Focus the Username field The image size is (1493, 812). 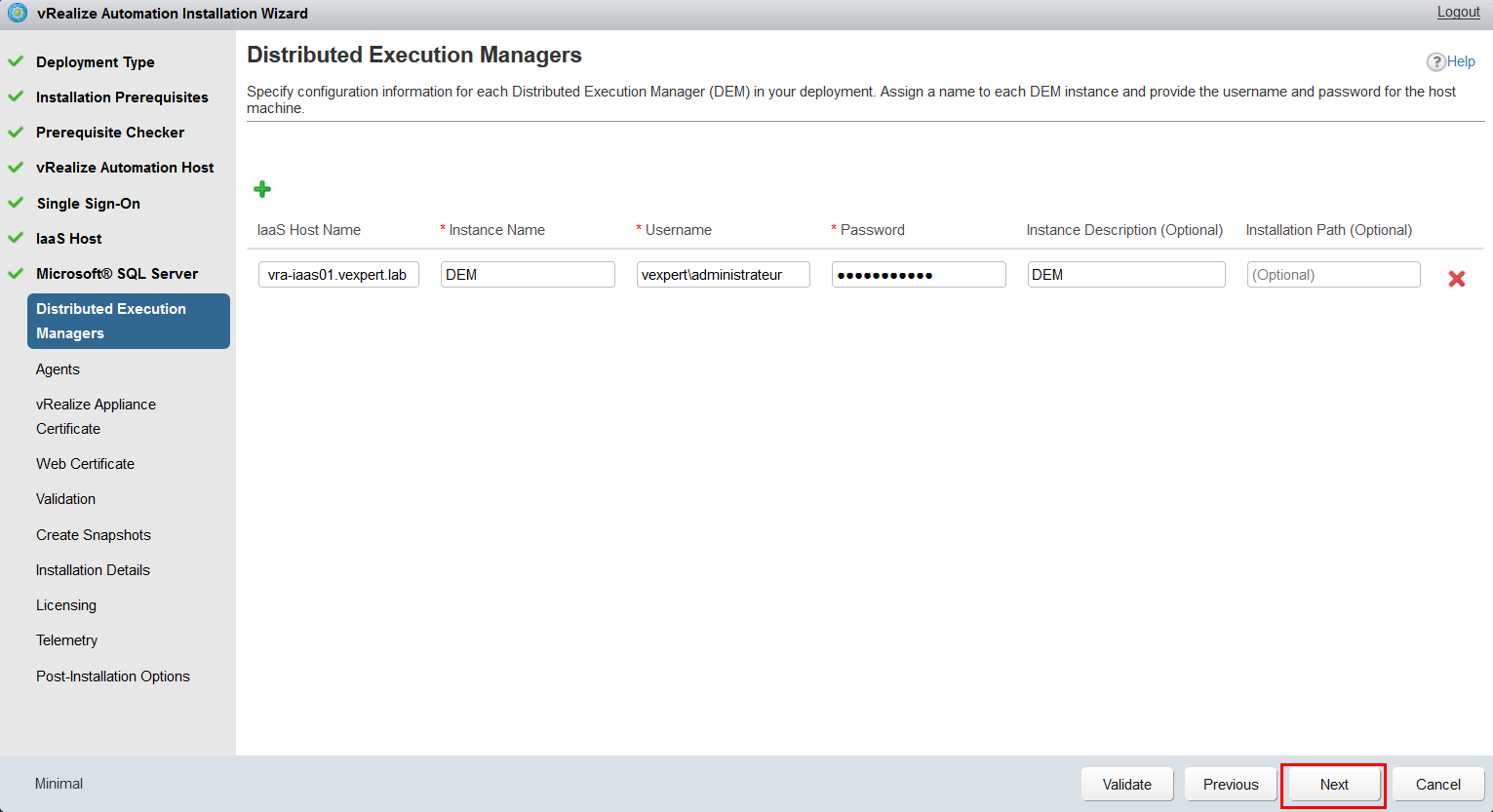click(x=724, y=275)
